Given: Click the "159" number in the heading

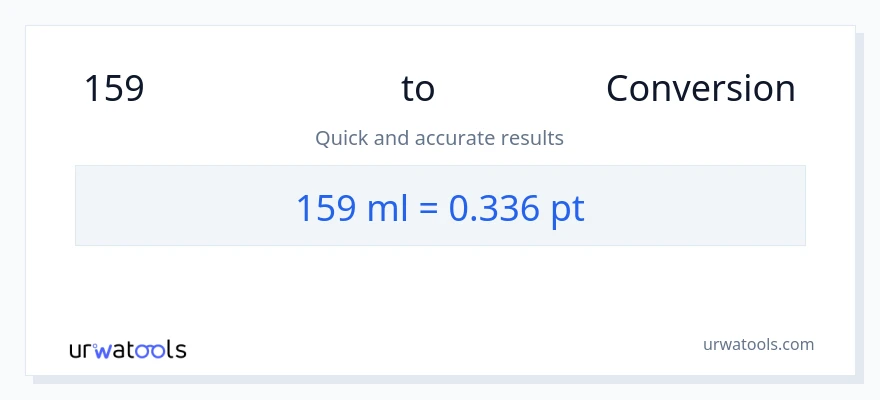Looking at the screenshot, I should [114, 89].
